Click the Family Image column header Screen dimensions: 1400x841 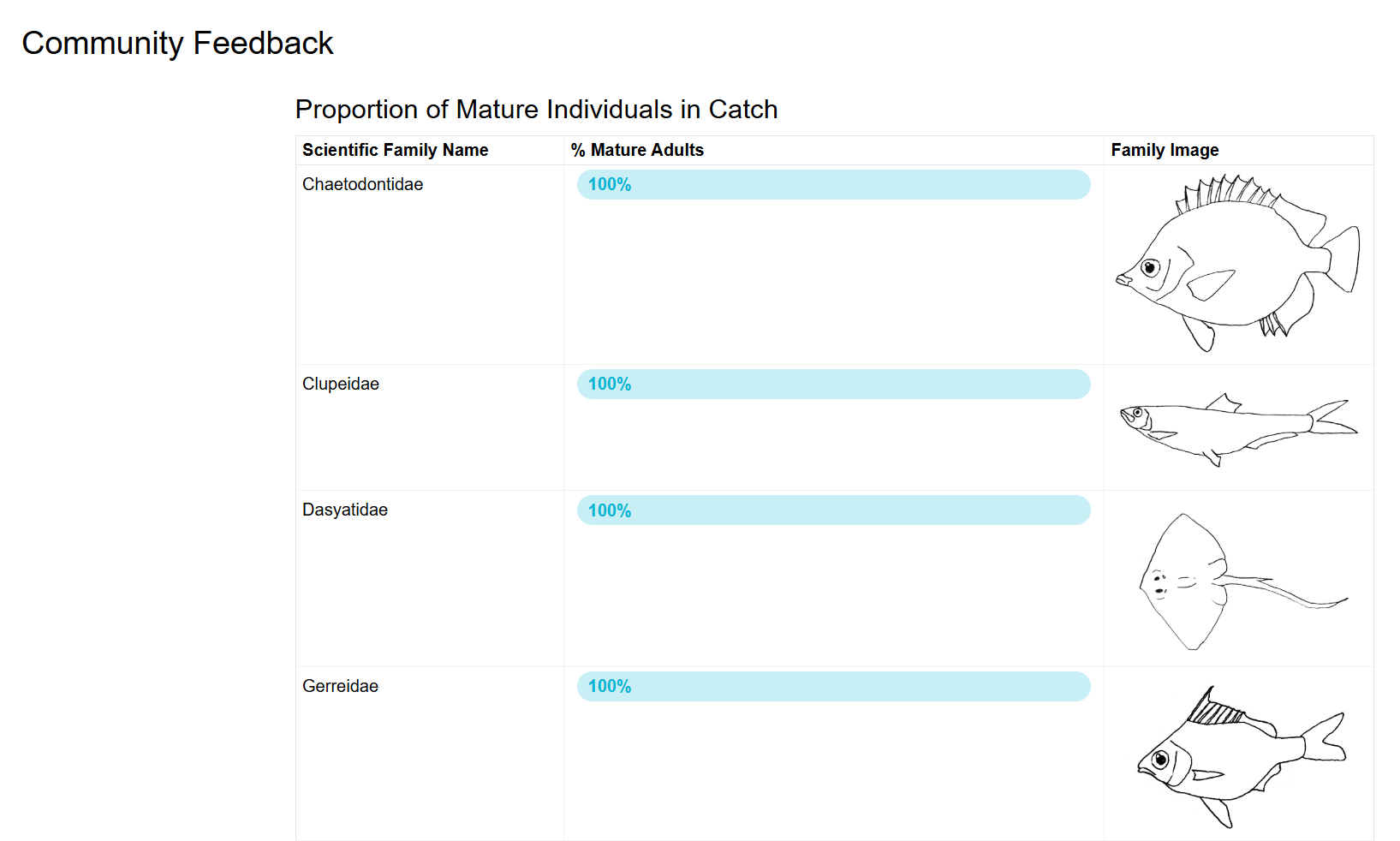coord(1165,150)
